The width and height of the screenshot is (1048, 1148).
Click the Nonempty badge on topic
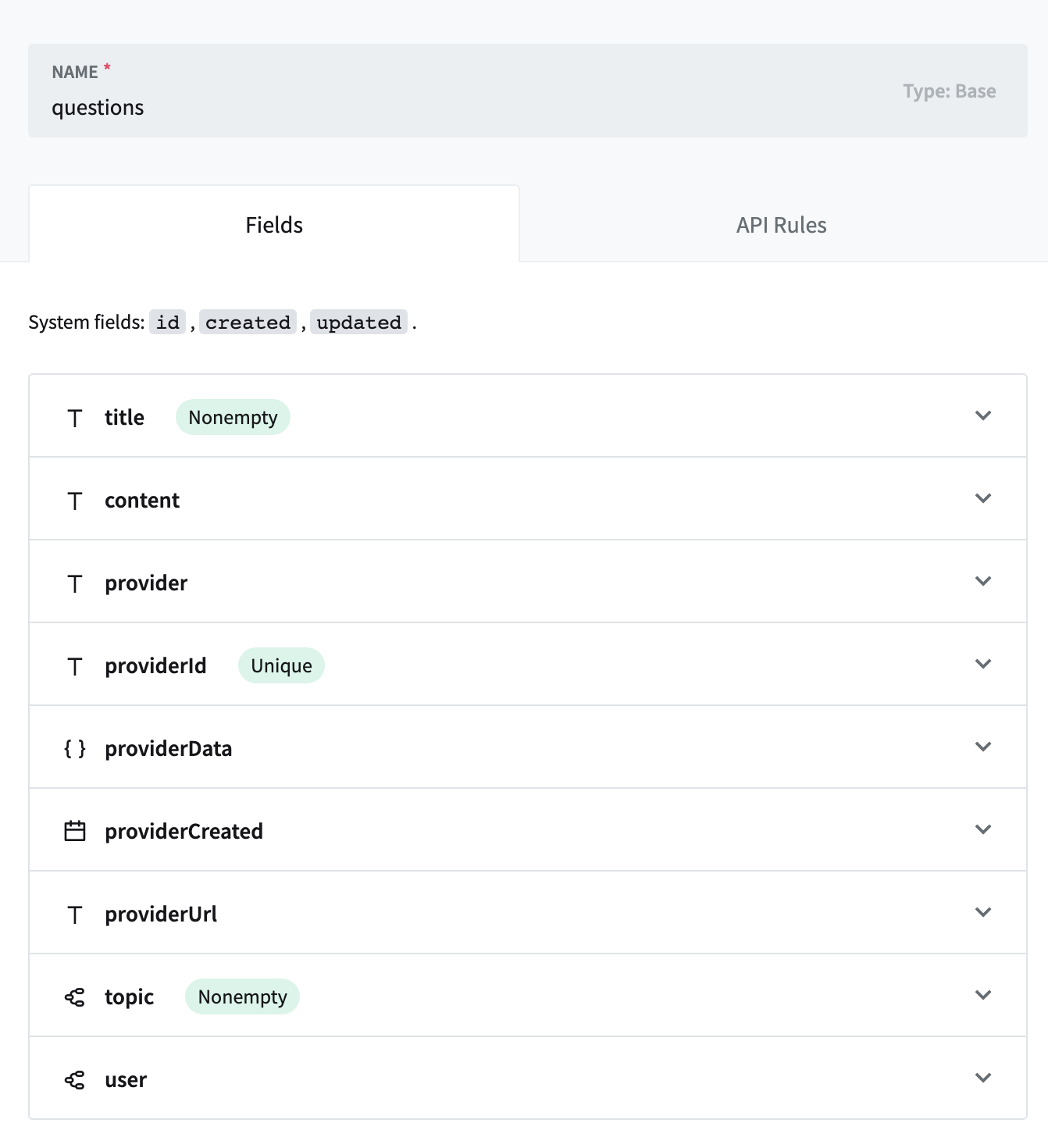coord(241,996)
